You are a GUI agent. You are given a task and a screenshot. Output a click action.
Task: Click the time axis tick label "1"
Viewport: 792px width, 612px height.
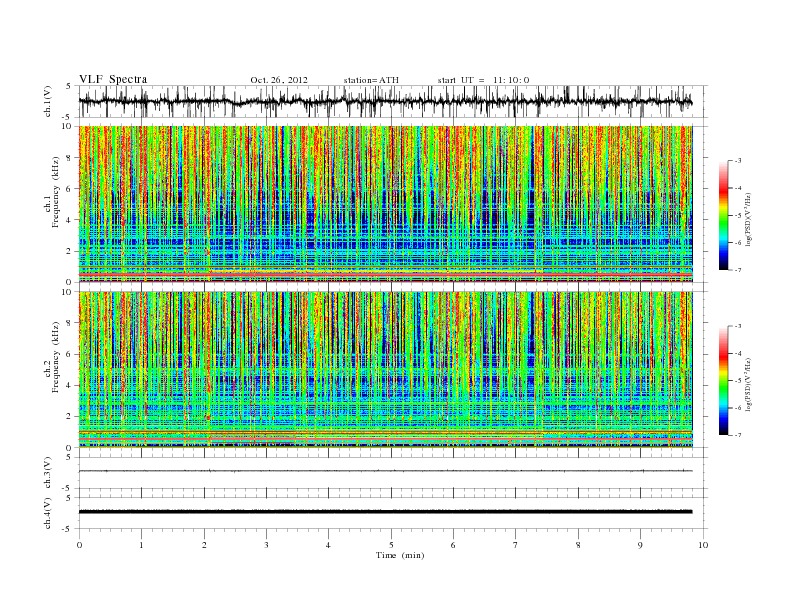click(x=141, y=545)
